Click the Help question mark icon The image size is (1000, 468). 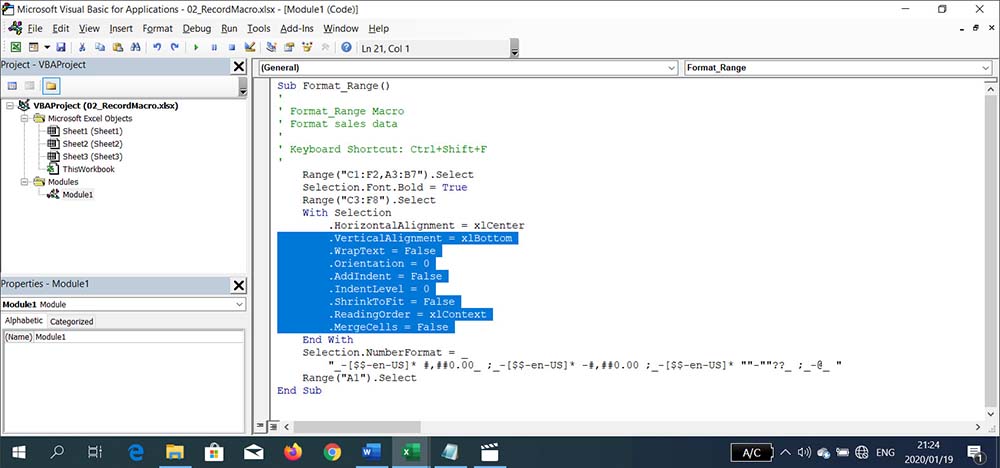[x=346, y=47]
